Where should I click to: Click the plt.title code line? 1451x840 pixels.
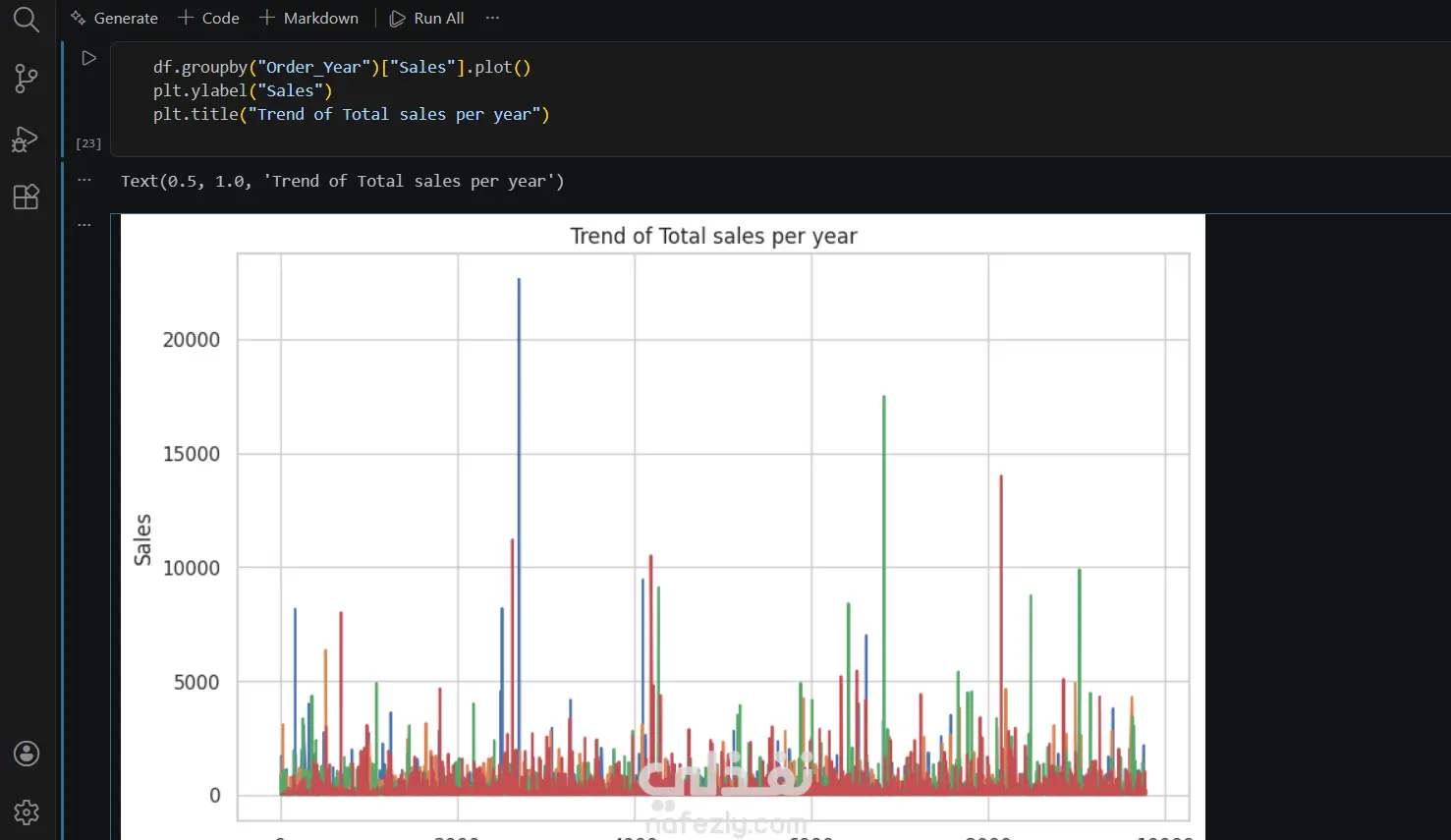tap(351, 114)
